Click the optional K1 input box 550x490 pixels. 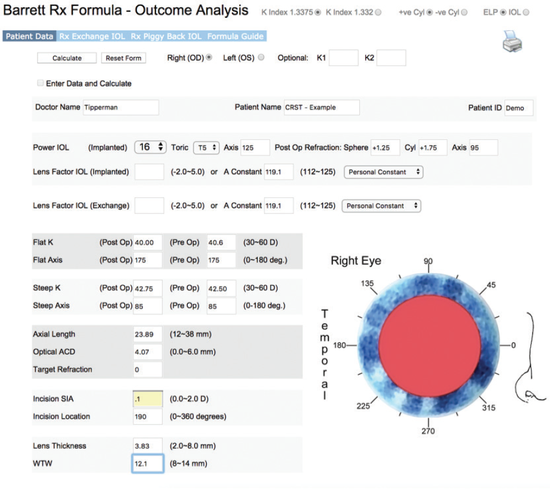point(343,58)
